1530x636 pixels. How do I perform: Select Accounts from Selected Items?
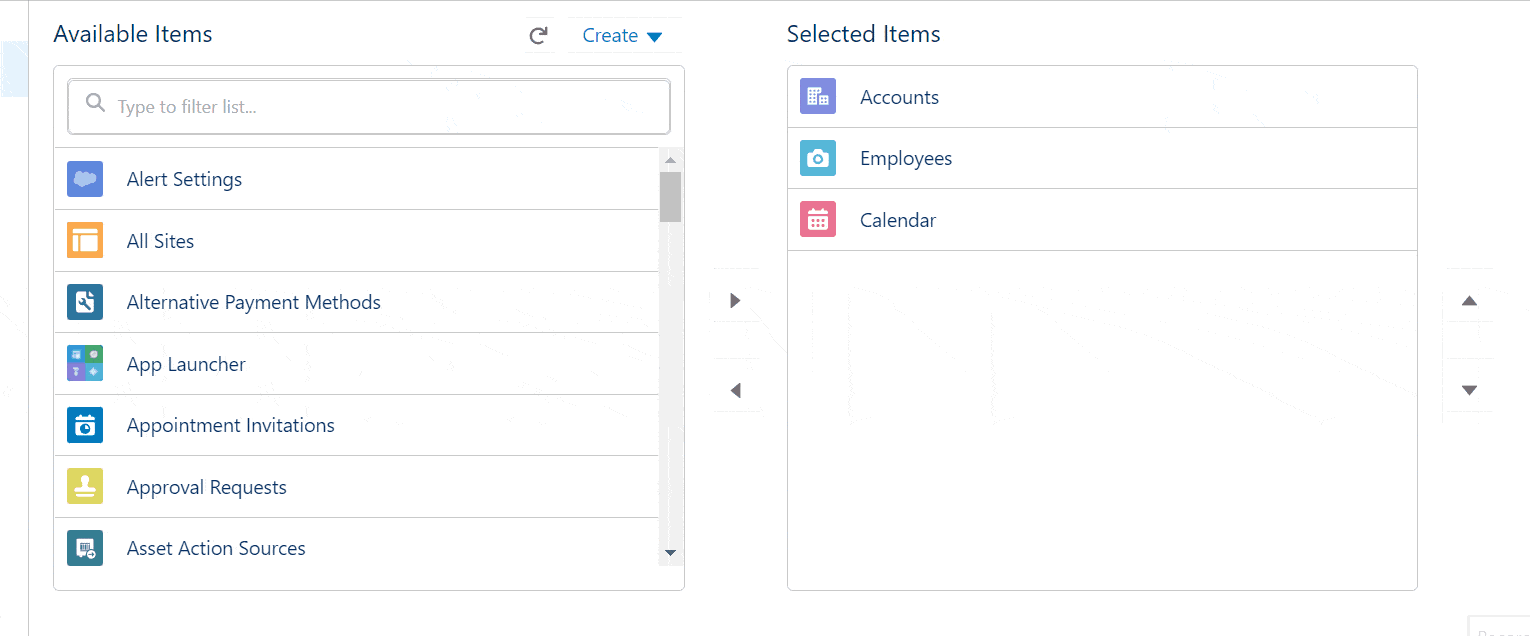(899, 96)
